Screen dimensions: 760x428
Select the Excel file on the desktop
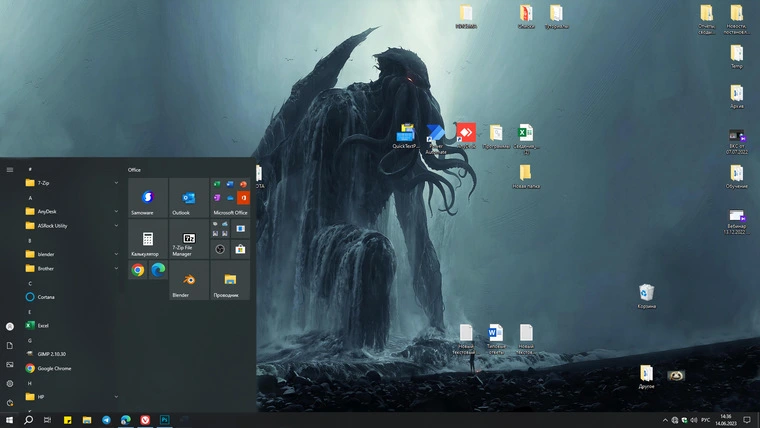pos(526,139)
